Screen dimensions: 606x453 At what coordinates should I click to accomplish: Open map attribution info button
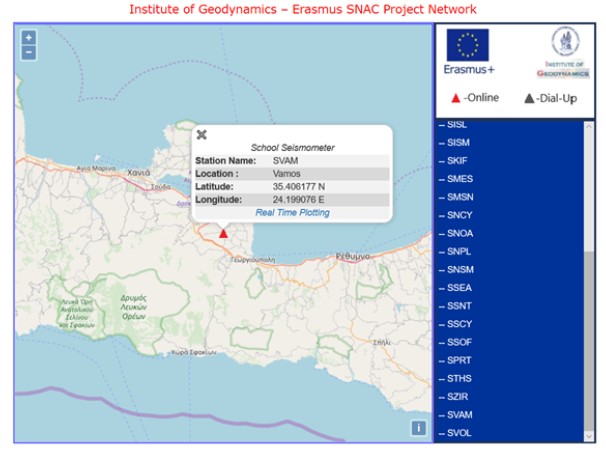click(x=419, y=428)
